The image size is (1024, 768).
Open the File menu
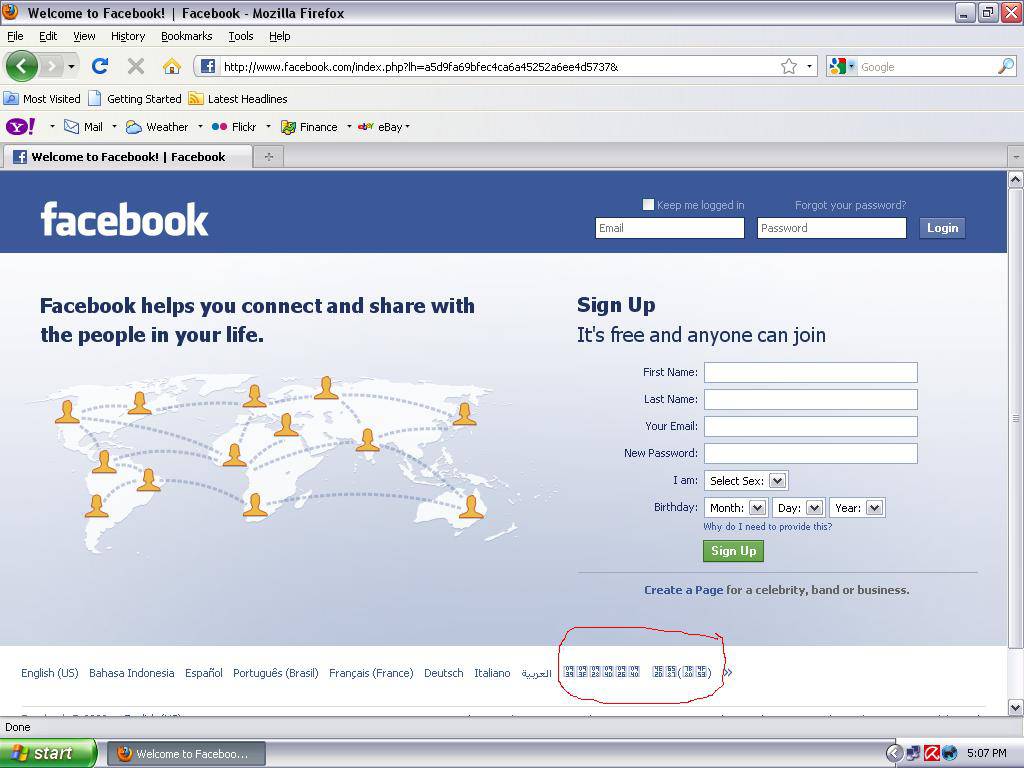tap(15, 36)
